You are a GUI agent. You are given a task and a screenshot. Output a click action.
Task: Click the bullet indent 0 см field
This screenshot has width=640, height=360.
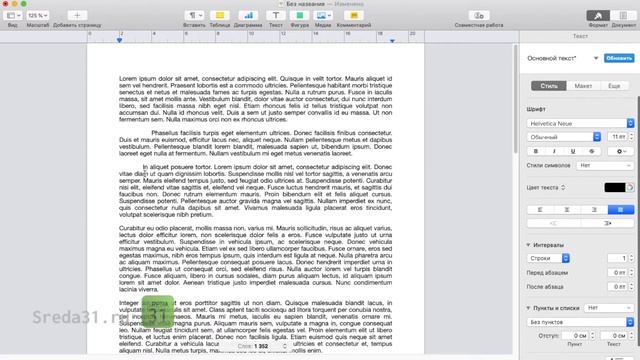(575, 336)
